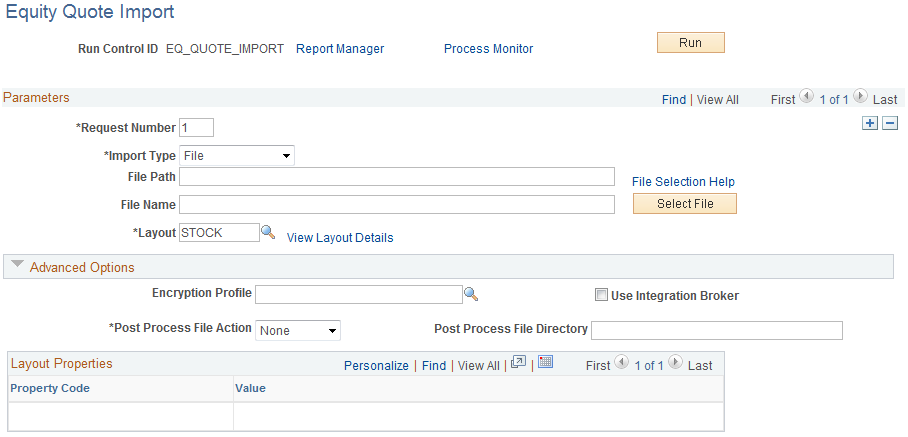The height and width of the screenshot is (437, 908).
Task: Click the File Path input field
Action: 396,177
